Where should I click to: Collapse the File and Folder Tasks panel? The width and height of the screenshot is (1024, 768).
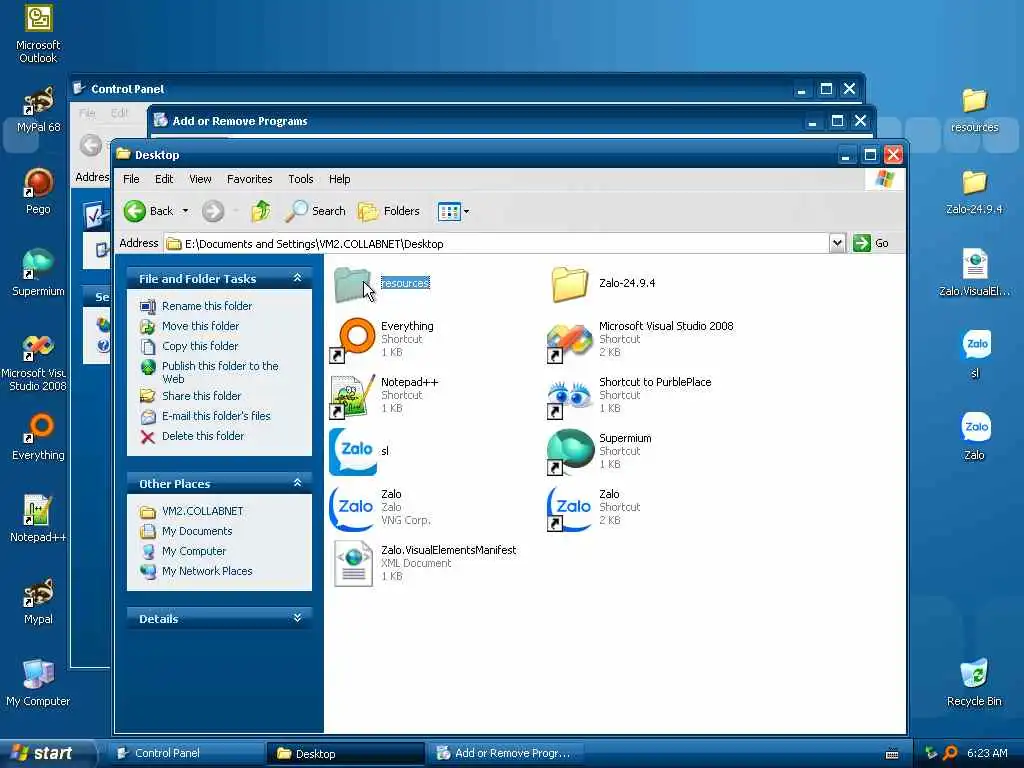297,278
